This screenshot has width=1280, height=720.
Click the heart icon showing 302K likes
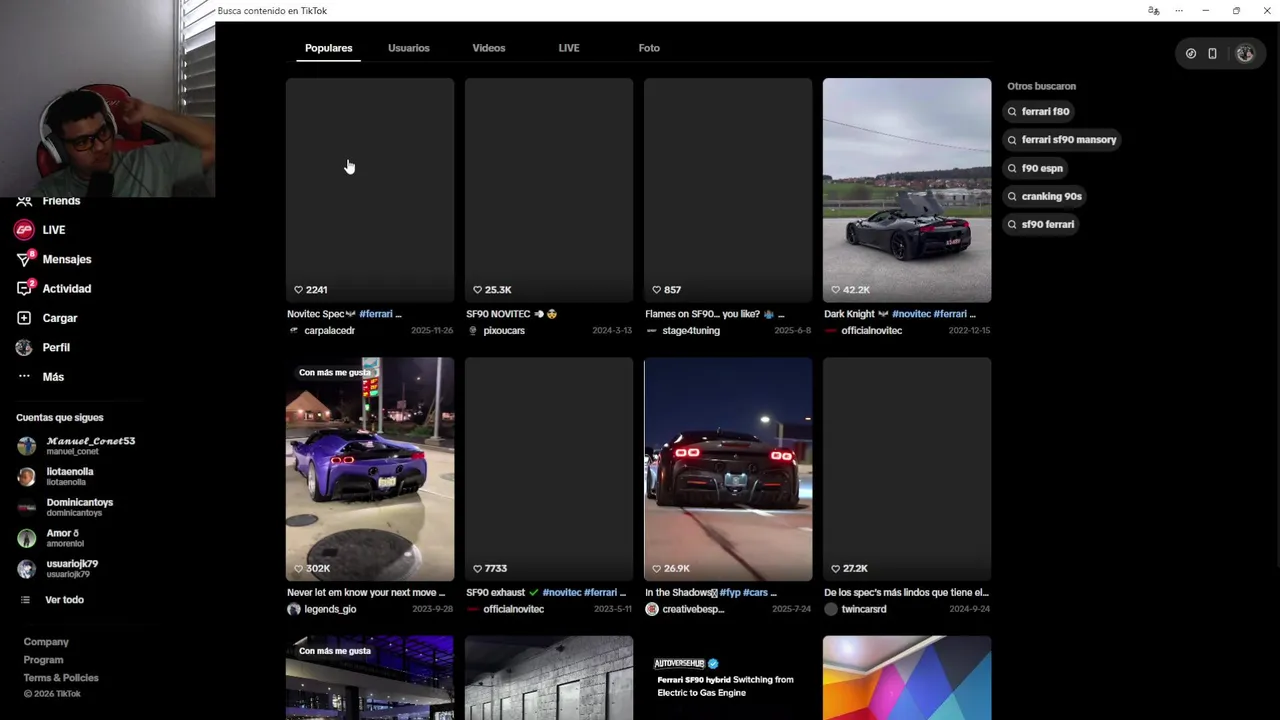[x=298, y=569]
